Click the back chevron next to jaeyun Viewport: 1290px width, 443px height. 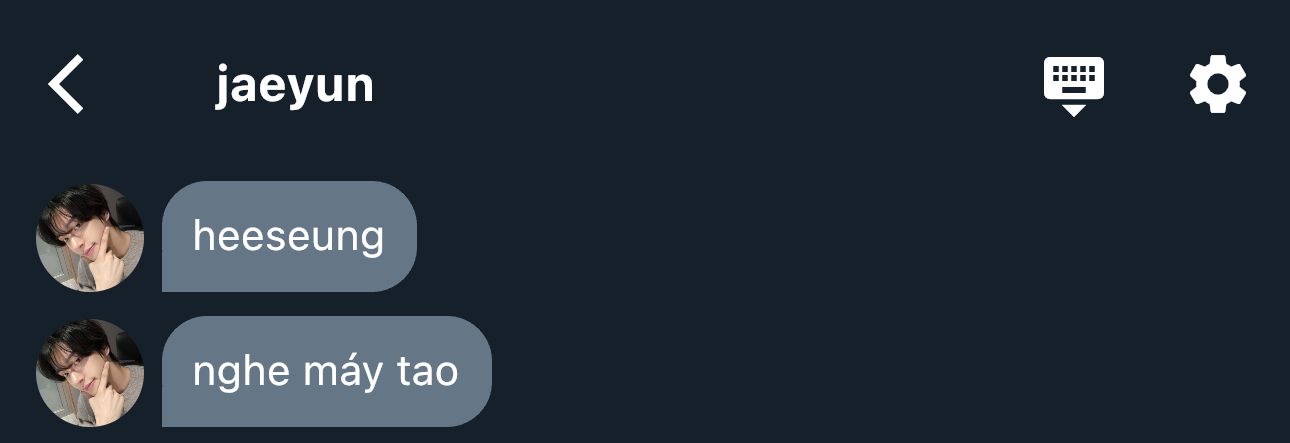[66, 85]
